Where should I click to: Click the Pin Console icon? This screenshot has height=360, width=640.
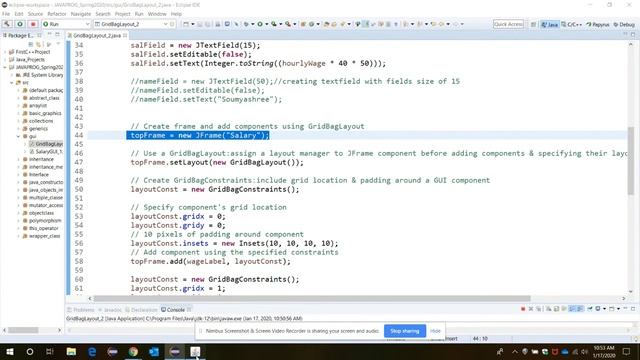coord(590,309)
